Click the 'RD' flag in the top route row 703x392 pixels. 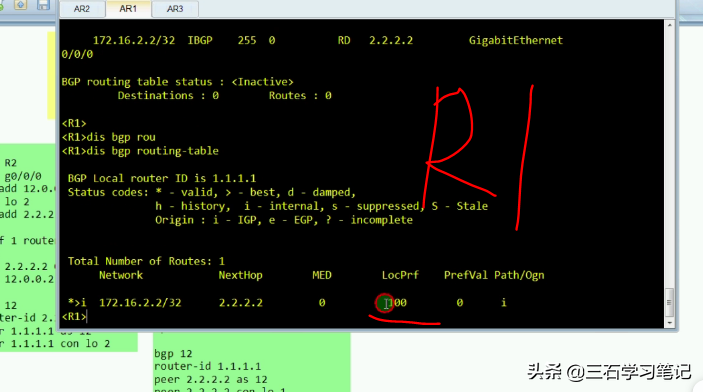click(344, 40)
